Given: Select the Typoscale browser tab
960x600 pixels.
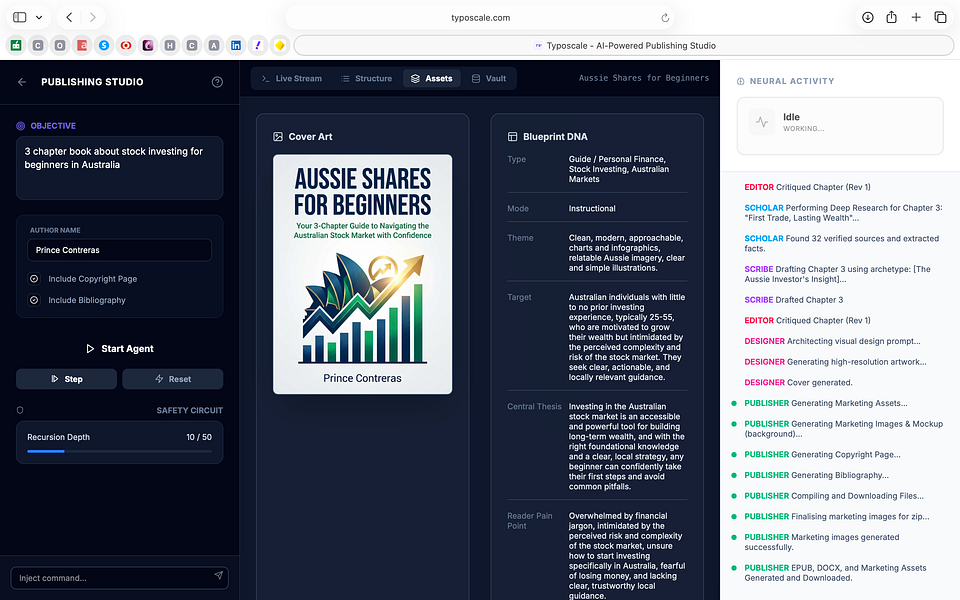Looking at the screenshot, I should click(624, 45).
